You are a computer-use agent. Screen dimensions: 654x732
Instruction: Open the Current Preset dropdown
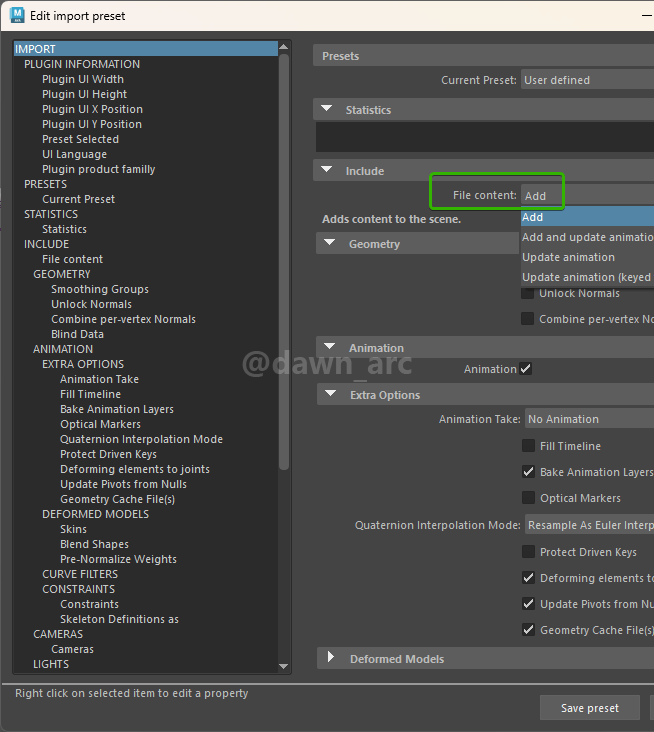point(587,80)
